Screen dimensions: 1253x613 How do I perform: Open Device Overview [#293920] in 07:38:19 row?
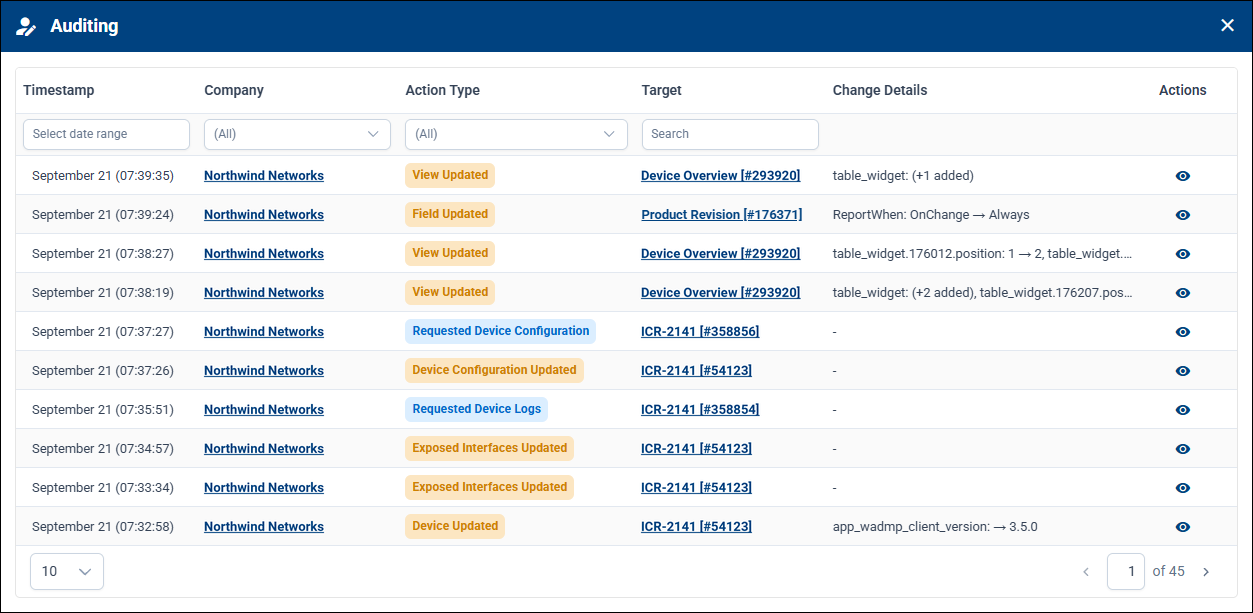[x=721, y=293]
